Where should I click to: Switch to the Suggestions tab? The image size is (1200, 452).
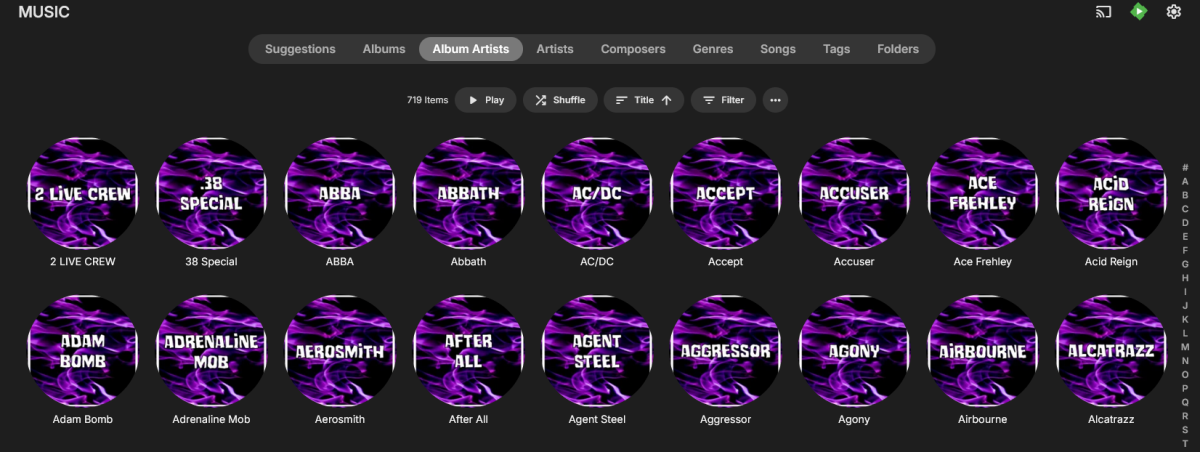[300, 49]
